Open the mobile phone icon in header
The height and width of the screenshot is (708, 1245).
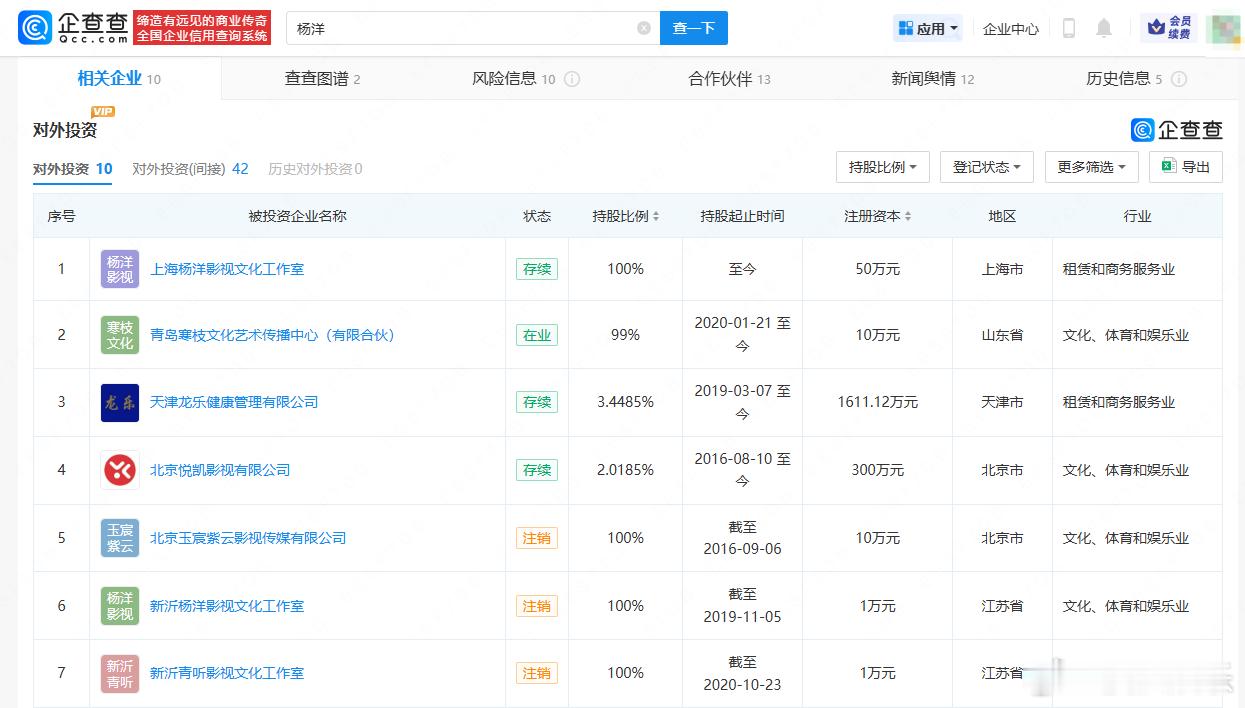(1068, 28)
